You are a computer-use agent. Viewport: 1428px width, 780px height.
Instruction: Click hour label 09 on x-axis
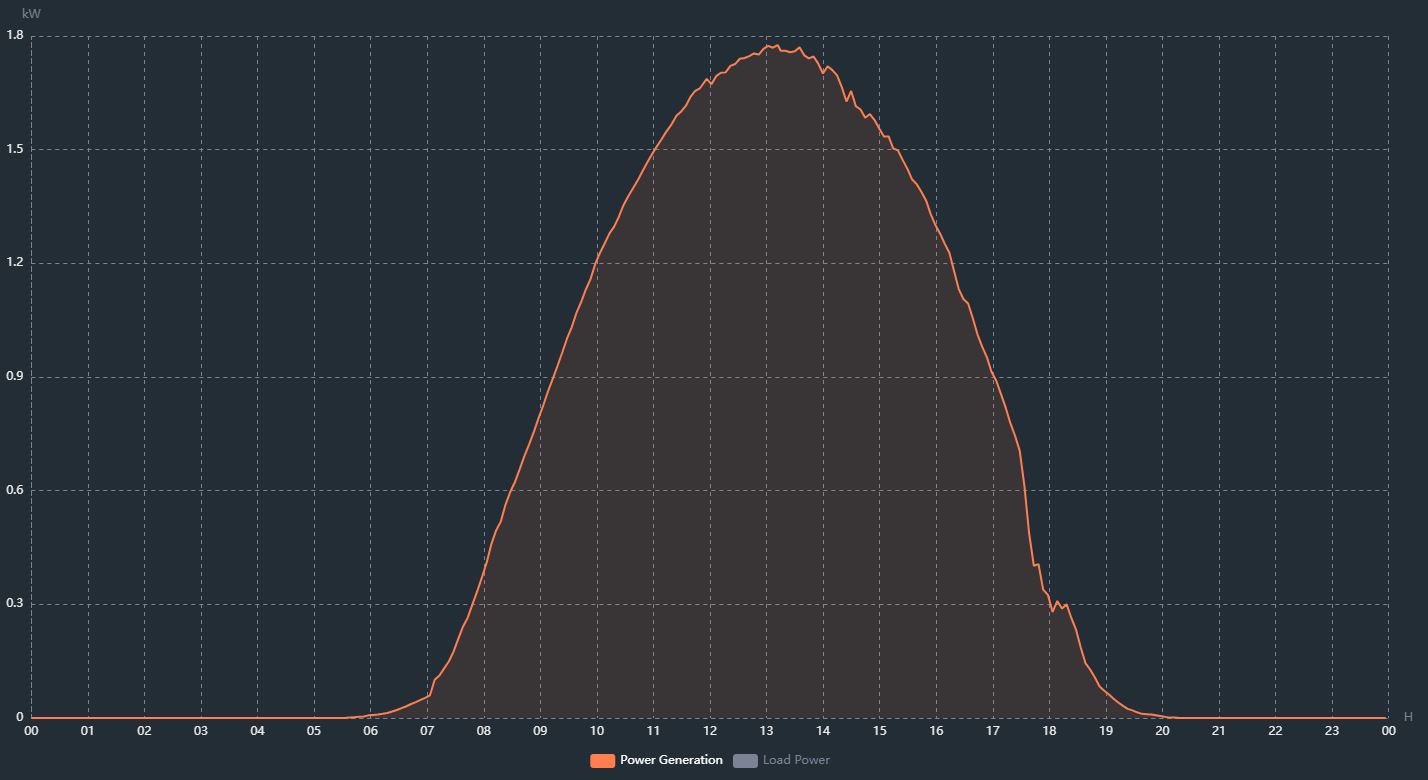pyautogui.click(x=540, y=731)
